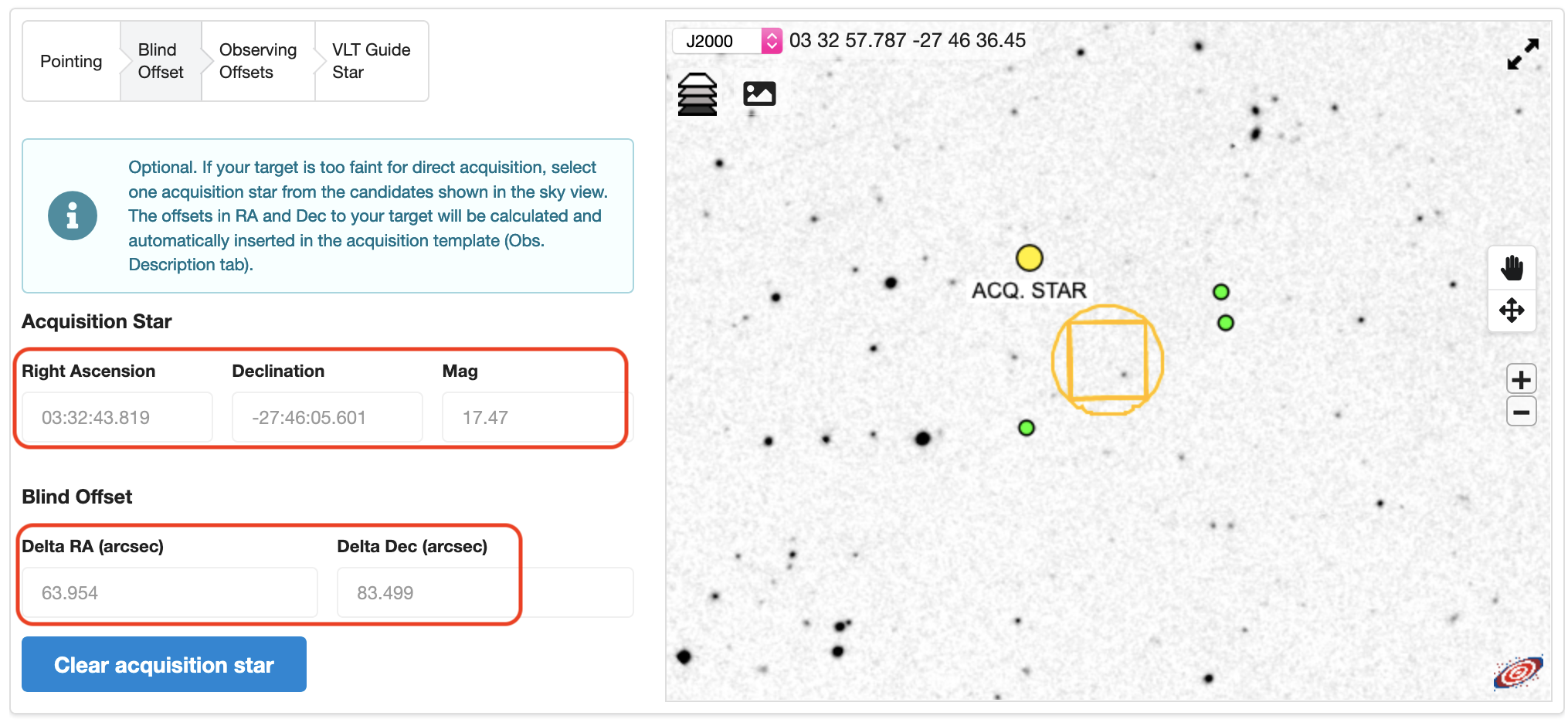The height and width of the screenshot is (726, 1568).
Task: Click the blue info circle icon
Action: tap(73, 215)
